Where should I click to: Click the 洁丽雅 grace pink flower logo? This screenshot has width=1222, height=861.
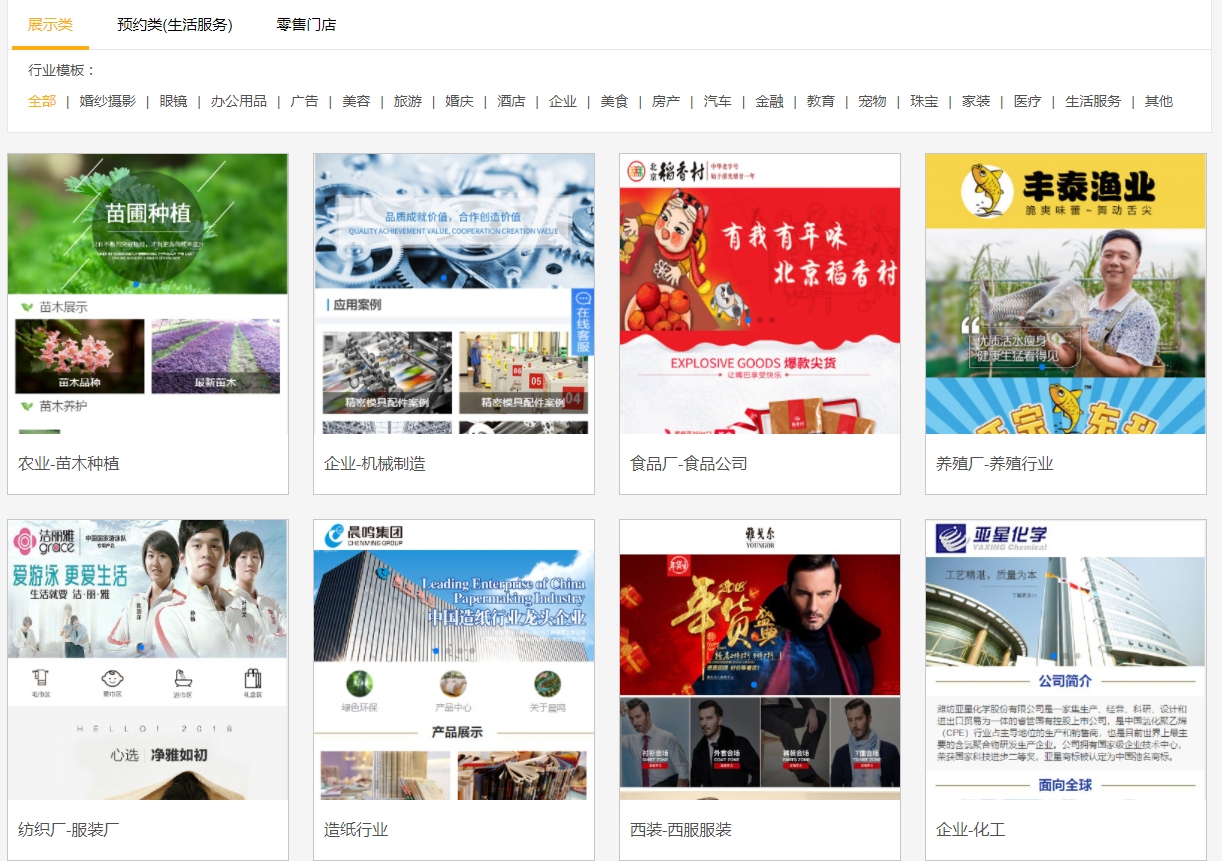click(x=24, y=541)
